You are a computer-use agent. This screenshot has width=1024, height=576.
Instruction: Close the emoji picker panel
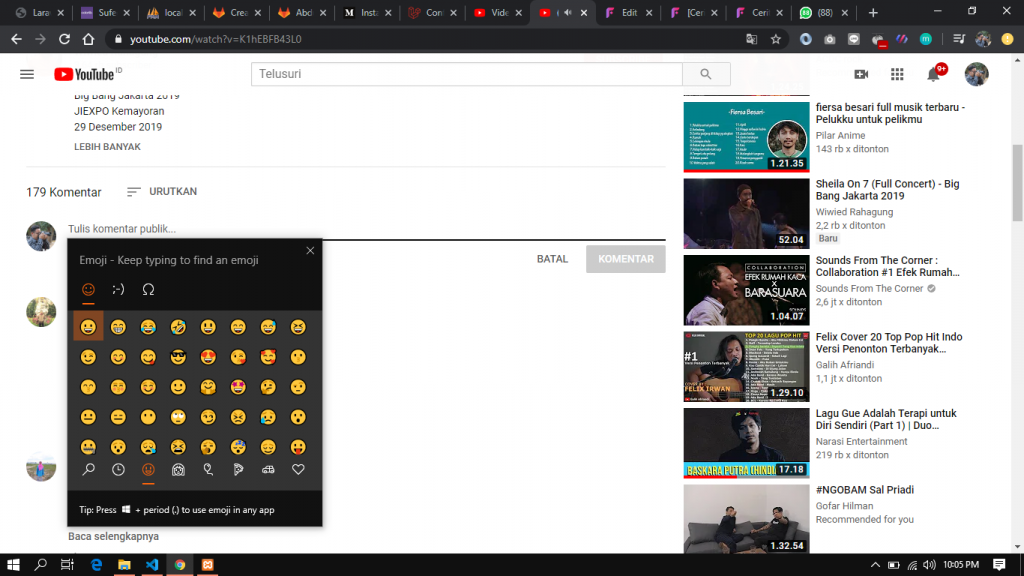tap(310, 251)
